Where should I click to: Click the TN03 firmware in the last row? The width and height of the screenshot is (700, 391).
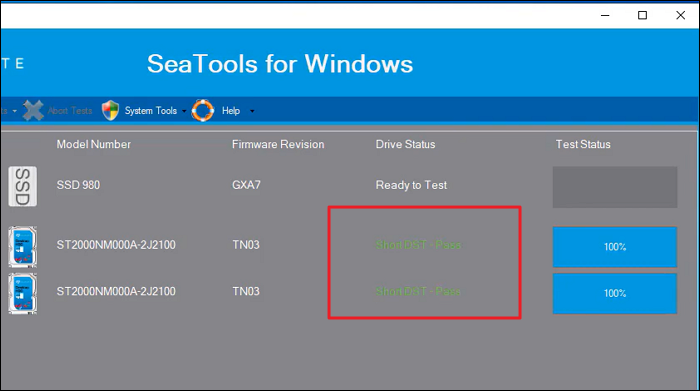click(246, 291)
